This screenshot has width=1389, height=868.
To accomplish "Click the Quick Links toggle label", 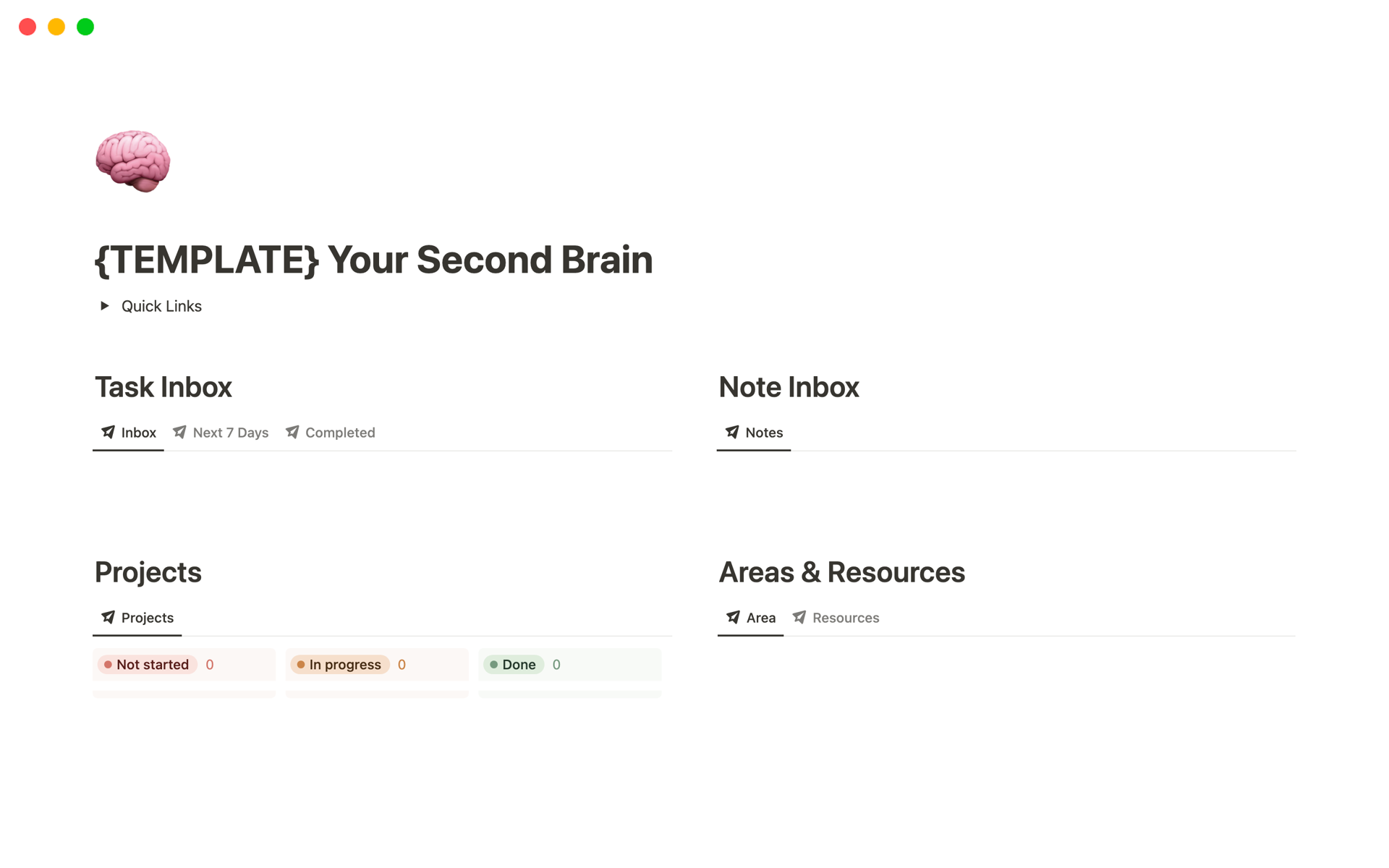I will click(x=161, y=306).
